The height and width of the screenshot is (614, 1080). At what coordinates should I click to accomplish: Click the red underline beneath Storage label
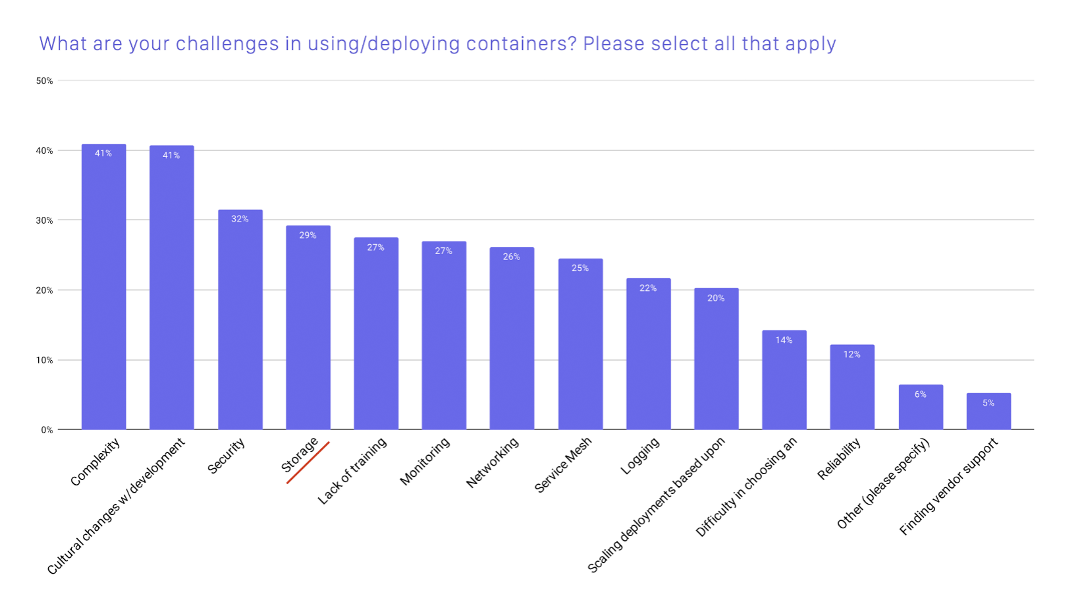pos(308,463)
